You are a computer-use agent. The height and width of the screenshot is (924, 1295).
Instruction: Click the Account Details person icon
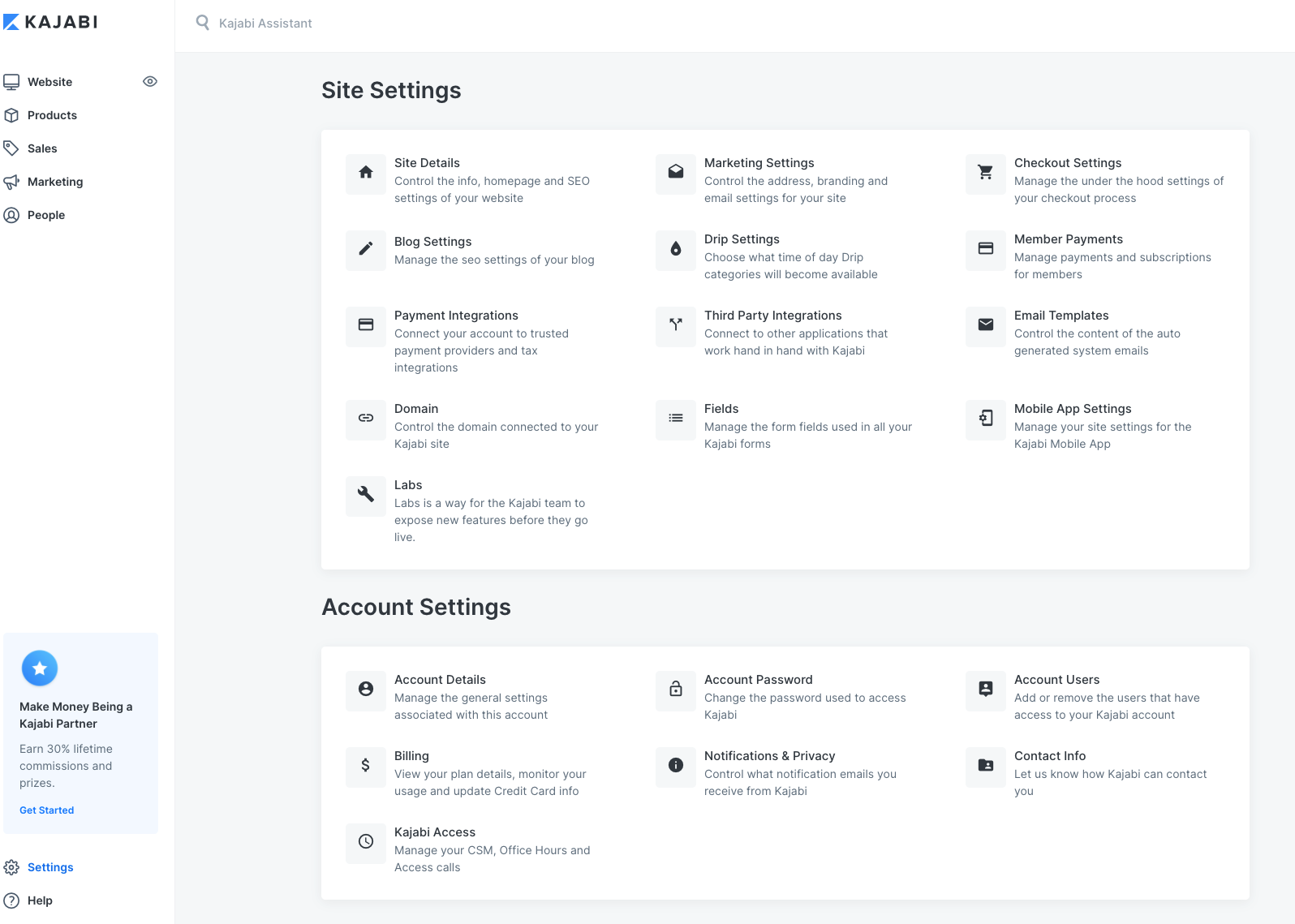pos(366,689)
